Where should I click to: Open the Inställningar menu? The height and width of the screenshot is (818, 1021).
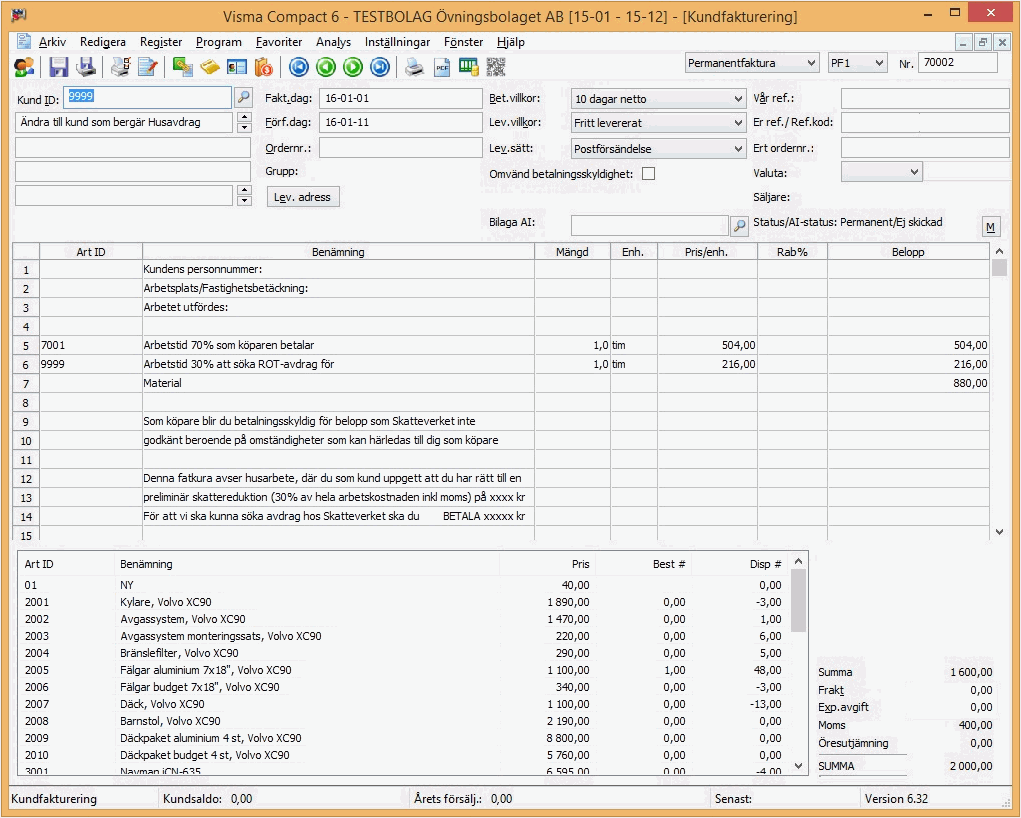(x=397, y=42)
